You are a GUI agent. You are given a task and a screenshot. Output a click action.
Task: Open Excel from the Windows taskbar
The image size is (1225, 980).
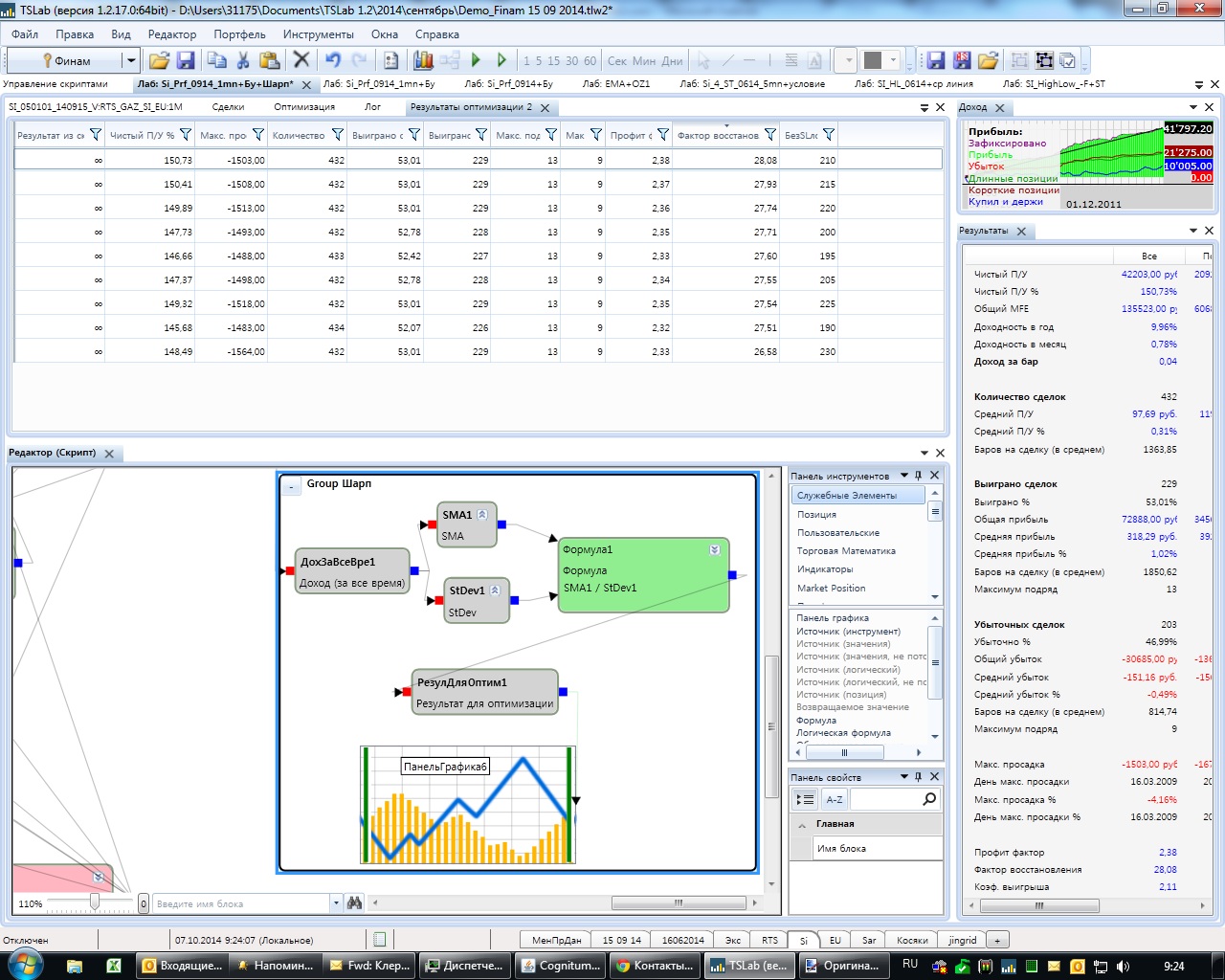(x=113, y=966)
